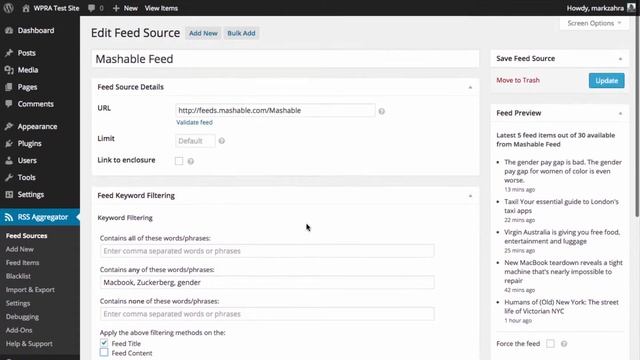640x360 pixels.
Task: Click 'The gender pay gap is bad' item
Action: [563, 171]
